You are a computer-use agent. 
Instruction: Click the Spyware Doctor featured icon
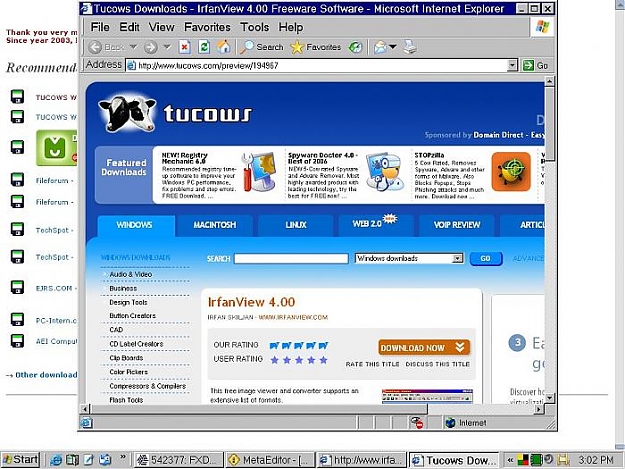click(385, 172)
